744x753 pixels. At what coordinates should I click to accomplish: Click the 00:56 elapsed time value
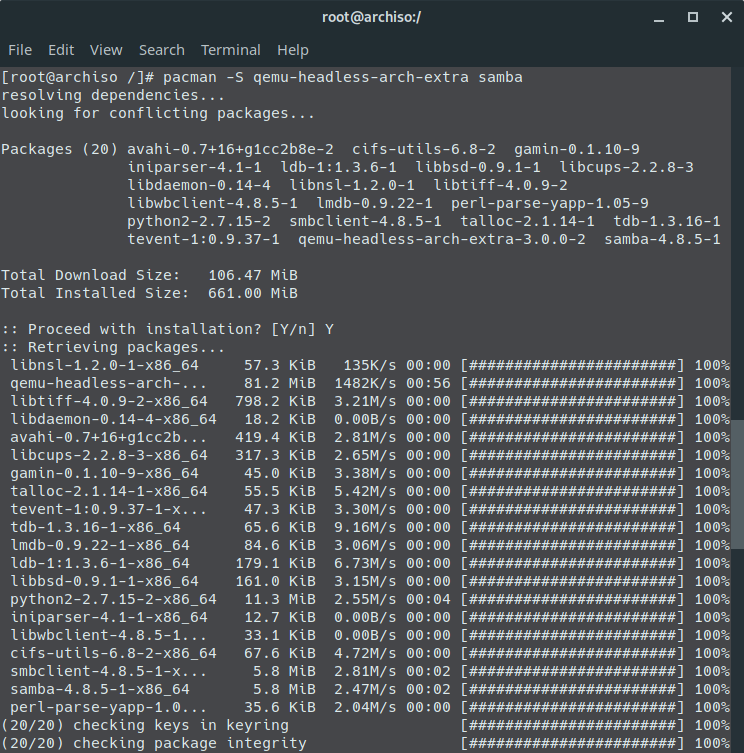(x=428, y=383)
